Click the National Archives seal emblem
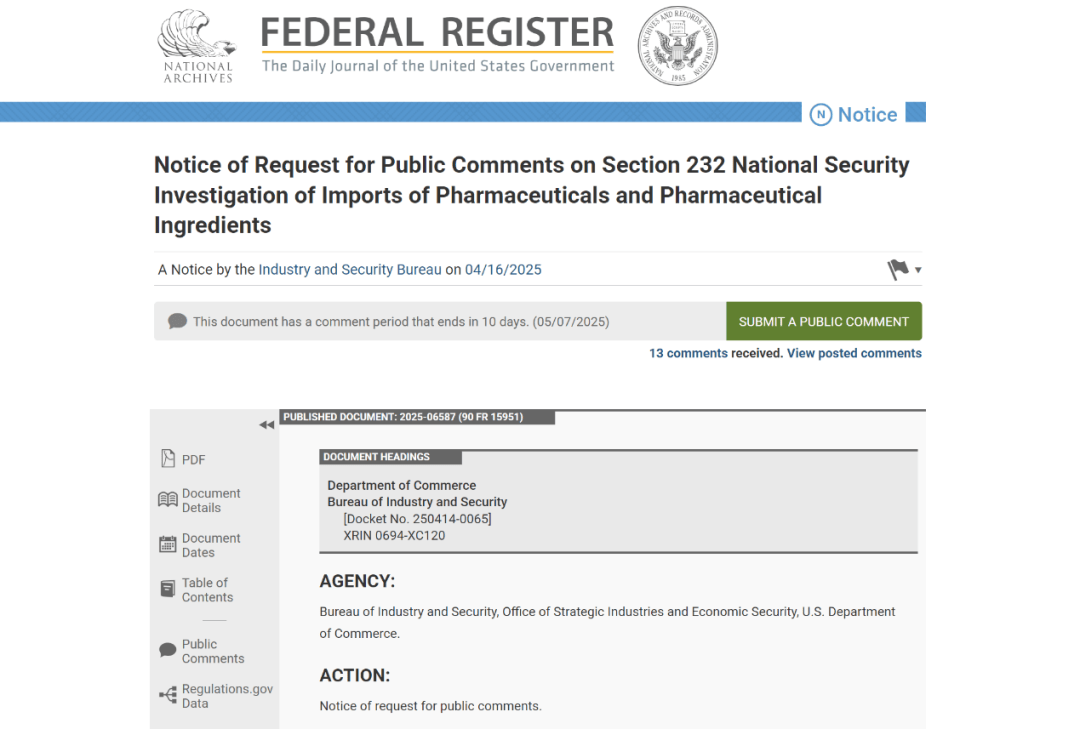 coord(677,46)
